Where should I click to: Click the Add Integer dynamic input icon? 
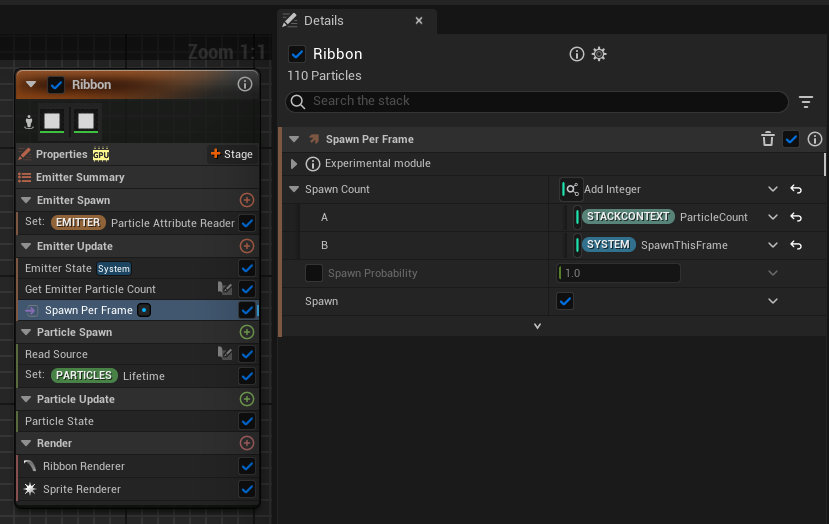572,189
